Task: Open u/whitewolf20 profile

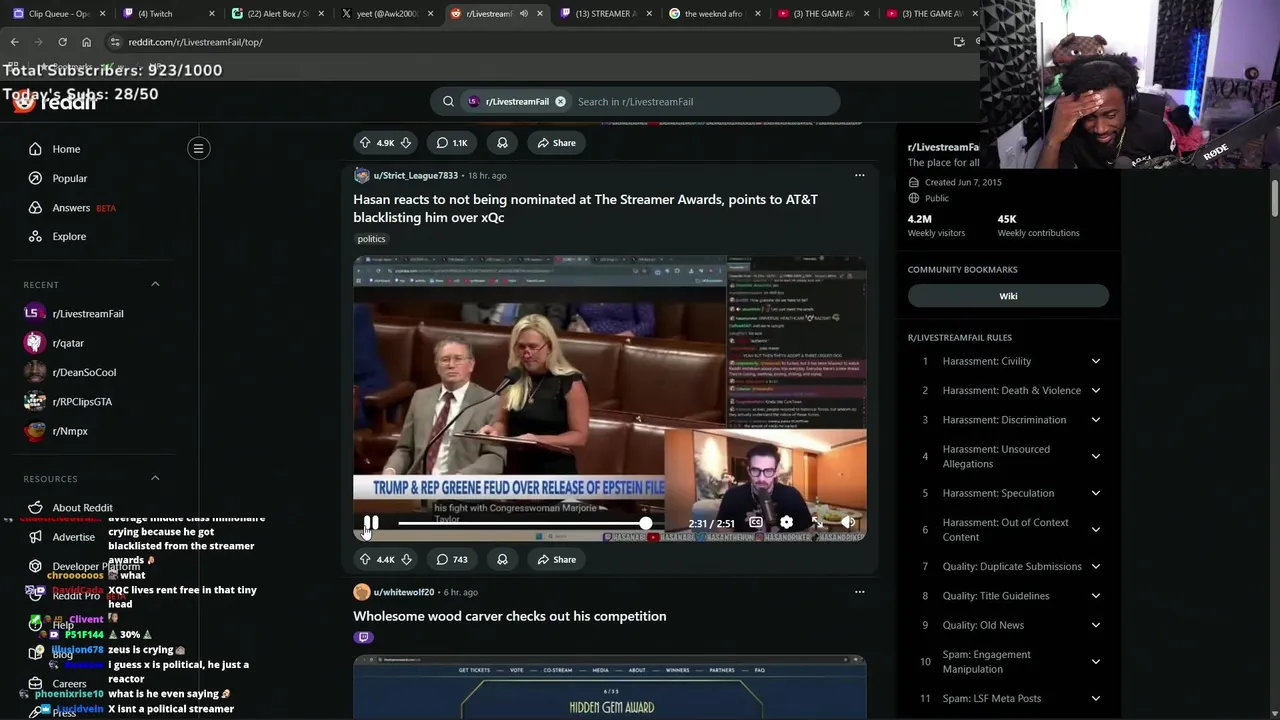Action: [403, 592]
